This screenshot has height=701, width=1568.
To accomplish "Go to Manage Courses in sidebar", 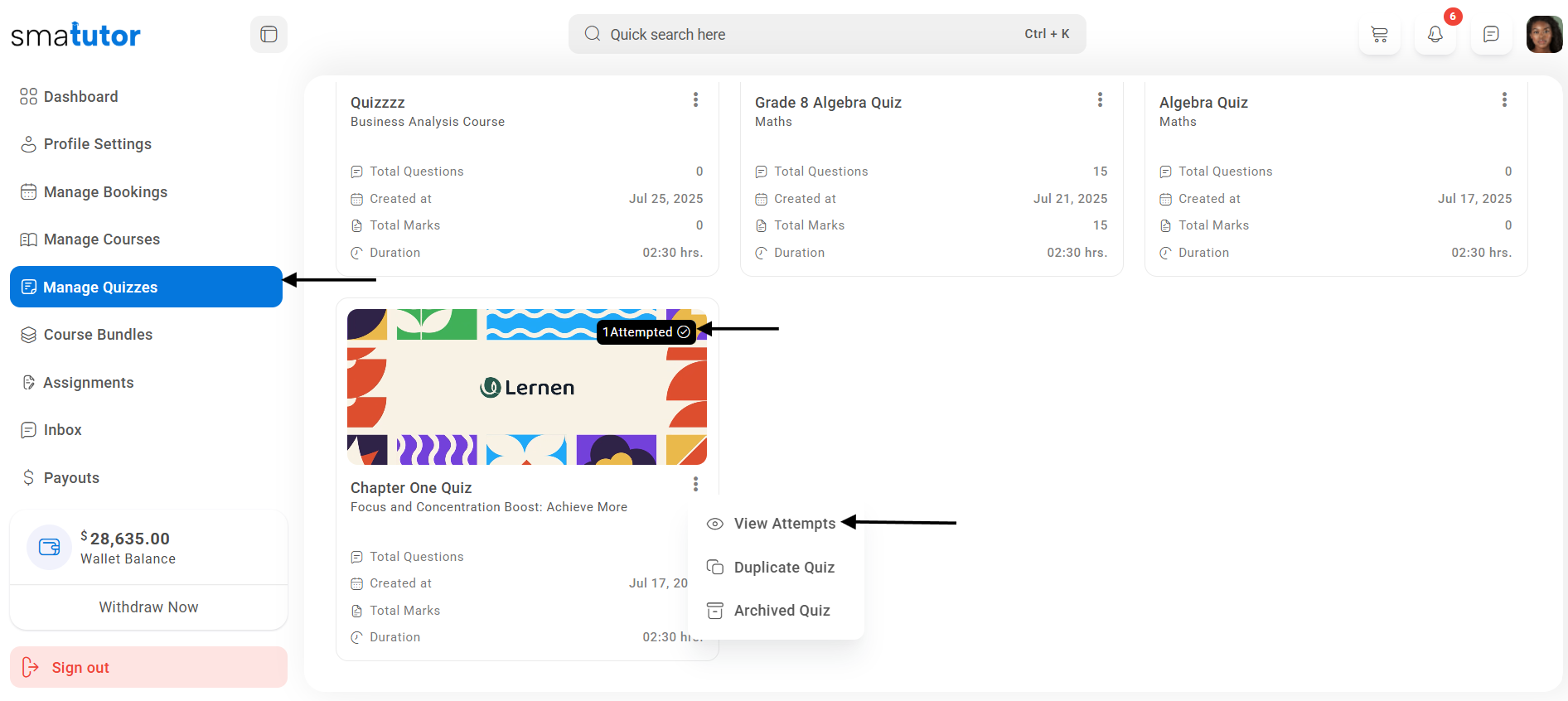I will pos(101,239).
